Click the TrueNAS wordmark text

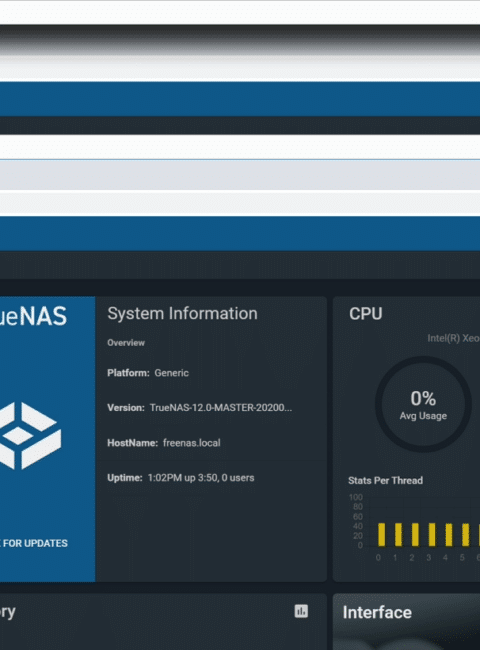[x=33, y=316]
